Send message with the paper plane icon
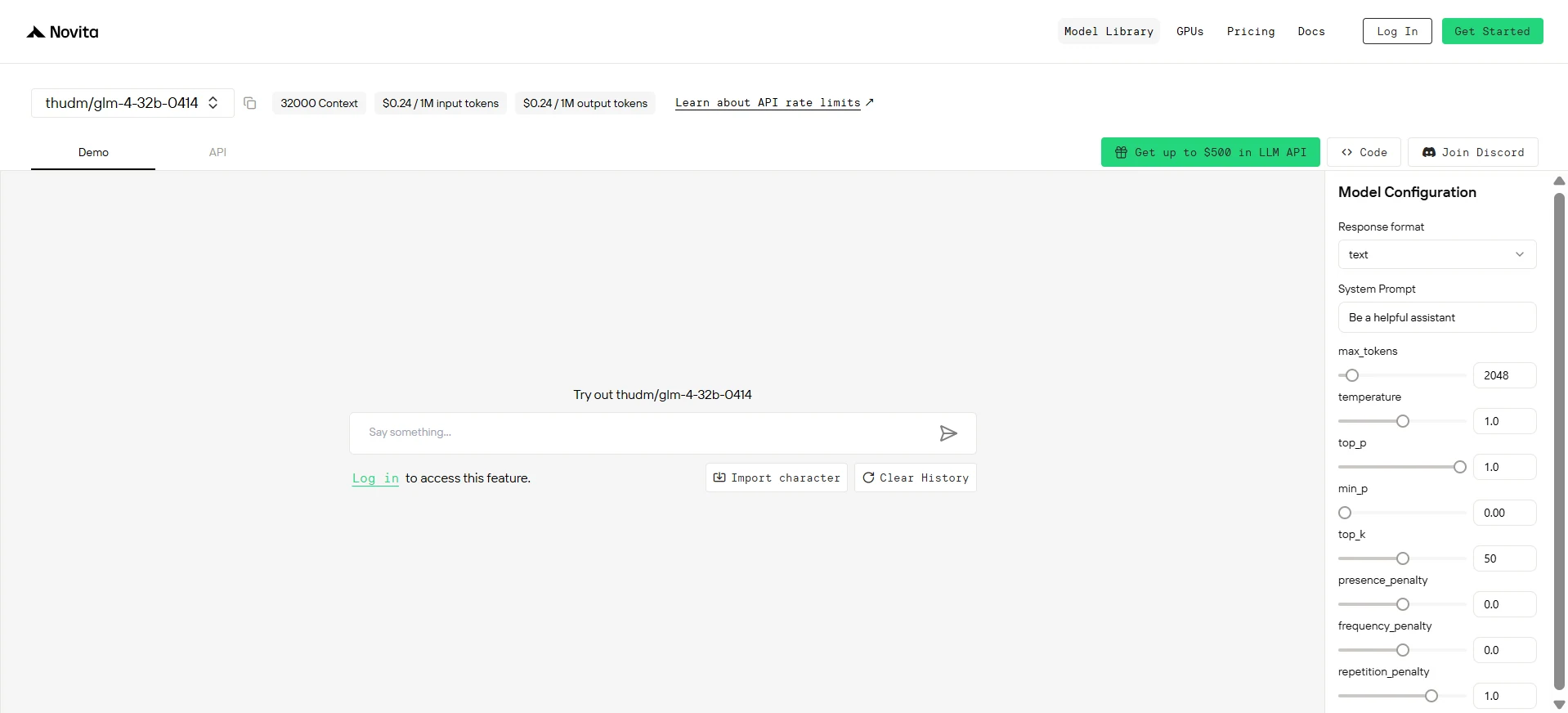This screenshot has height=713, width=1568. [948, 433]
